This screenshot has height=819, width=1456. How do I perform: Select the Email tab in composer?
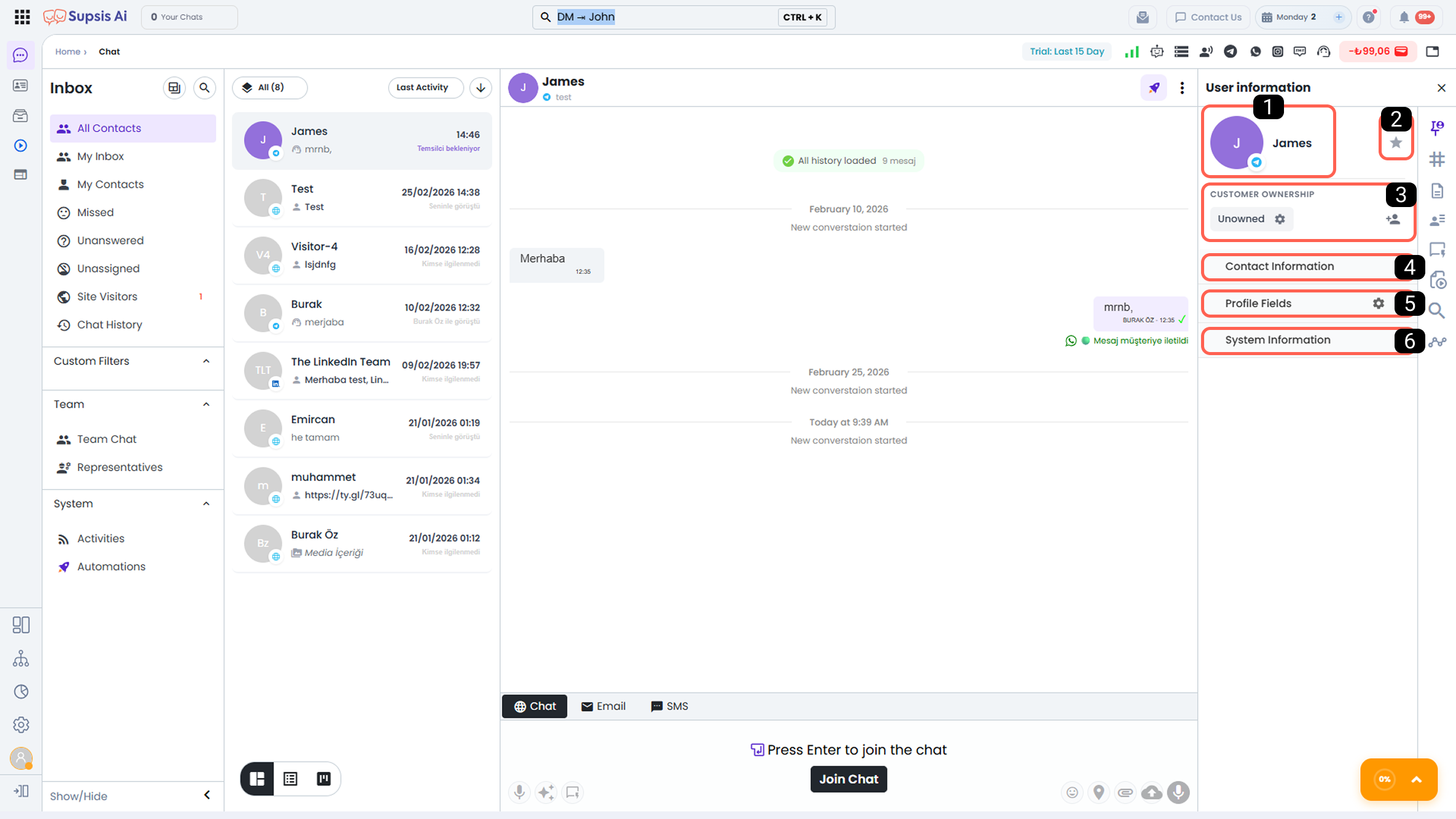603,707
